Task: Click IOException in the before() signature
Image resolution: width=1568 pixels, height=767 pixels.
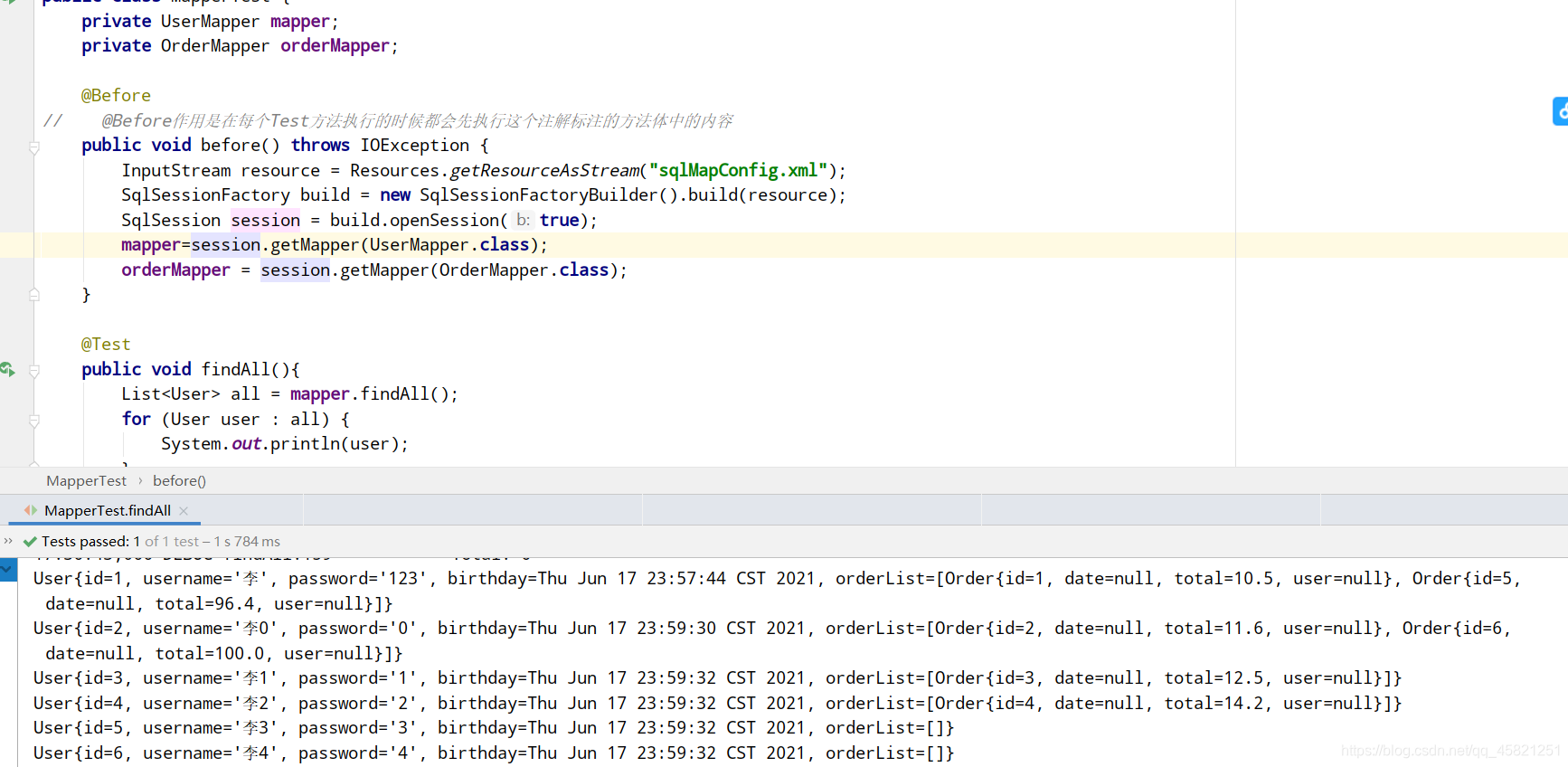Action: 415,146
